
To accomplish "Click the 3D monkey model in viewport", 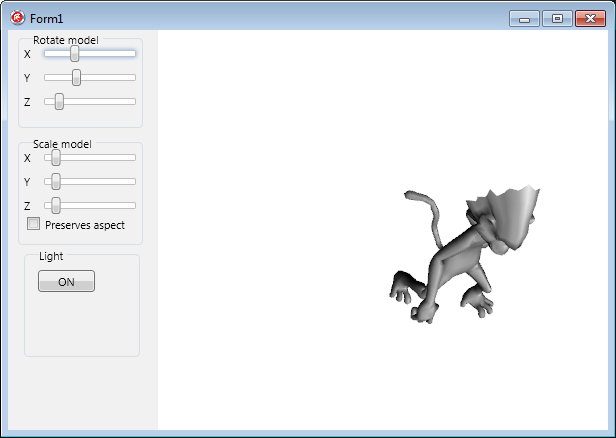I will [x=464, y=255].
